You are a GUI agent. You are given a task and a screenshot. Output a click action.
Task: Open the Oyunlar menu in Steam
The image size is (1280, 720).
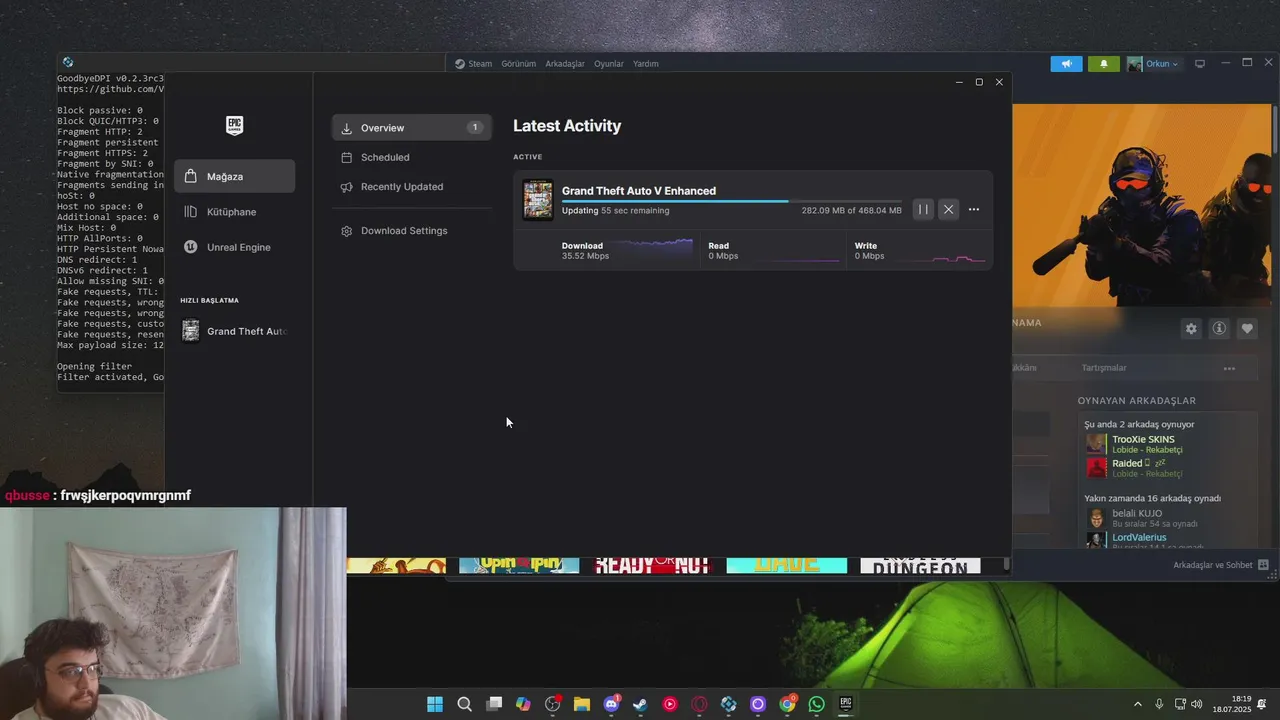pyautogui.click(x=609, y=64)
